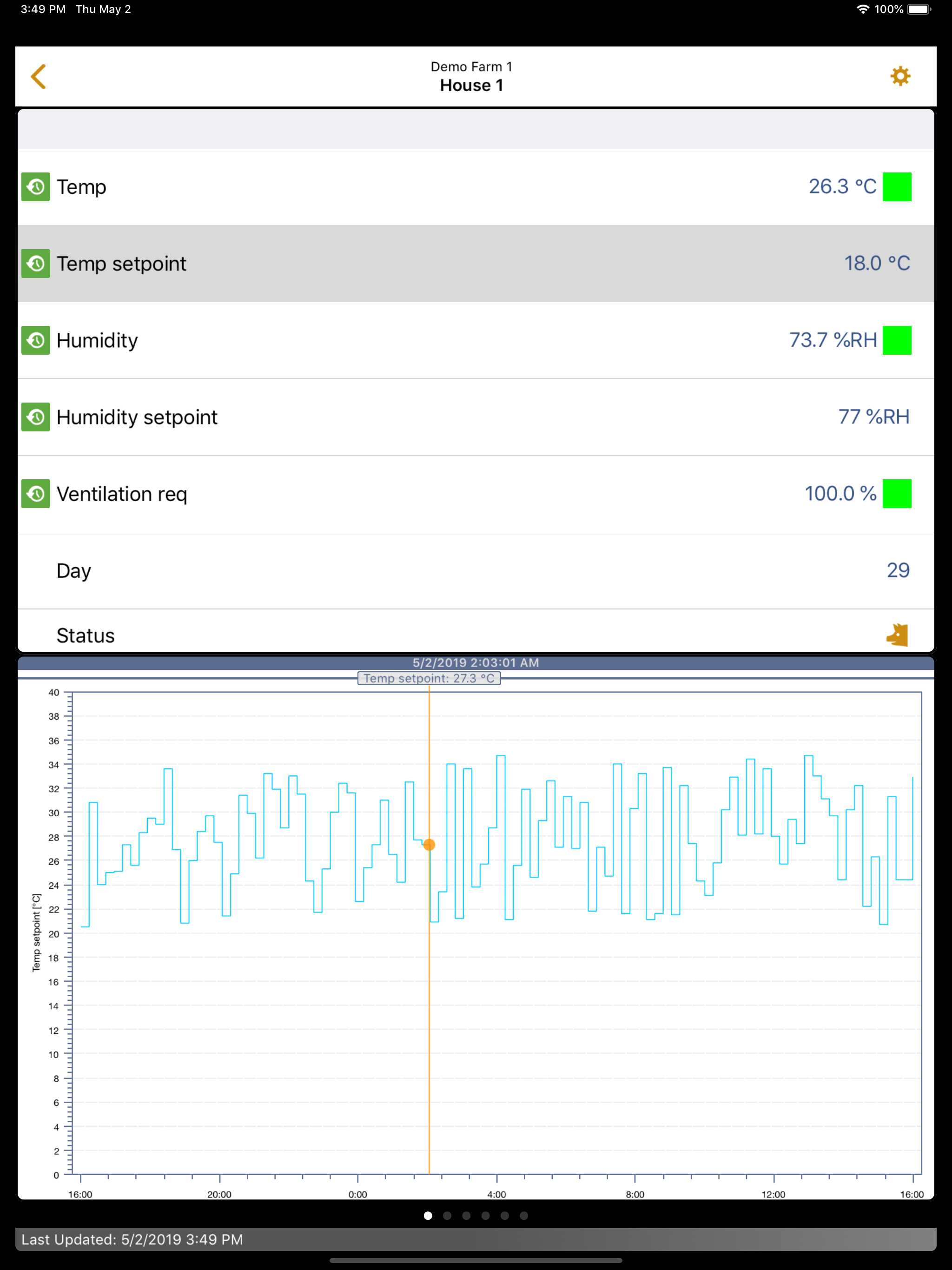The width and height of the screenshot is (952, 1270).
Task: Open history icon for Humidity setpoint row
Action: tap(36, 417)
